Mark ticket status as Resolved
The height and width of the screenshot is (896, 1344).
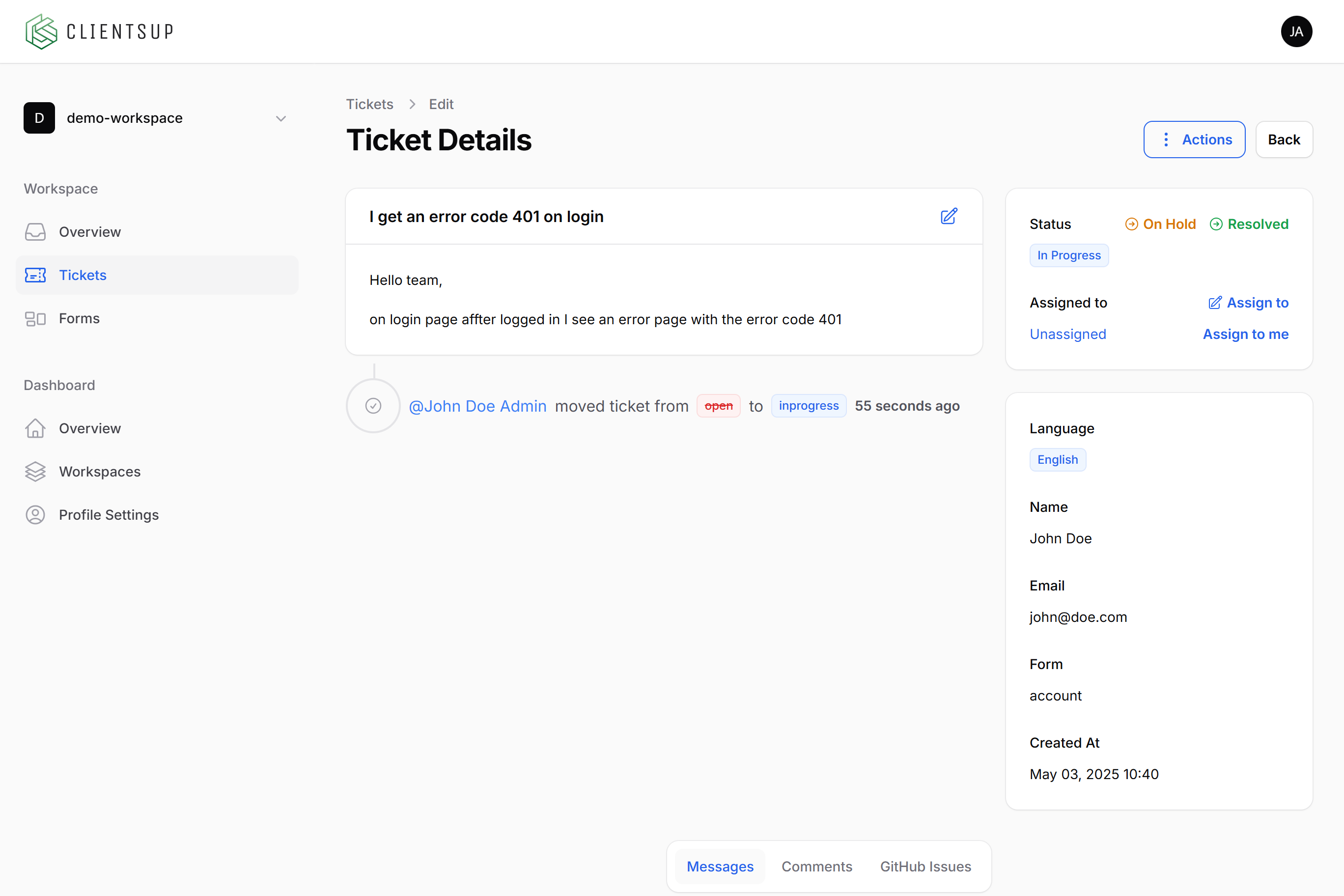point(1249,224)
